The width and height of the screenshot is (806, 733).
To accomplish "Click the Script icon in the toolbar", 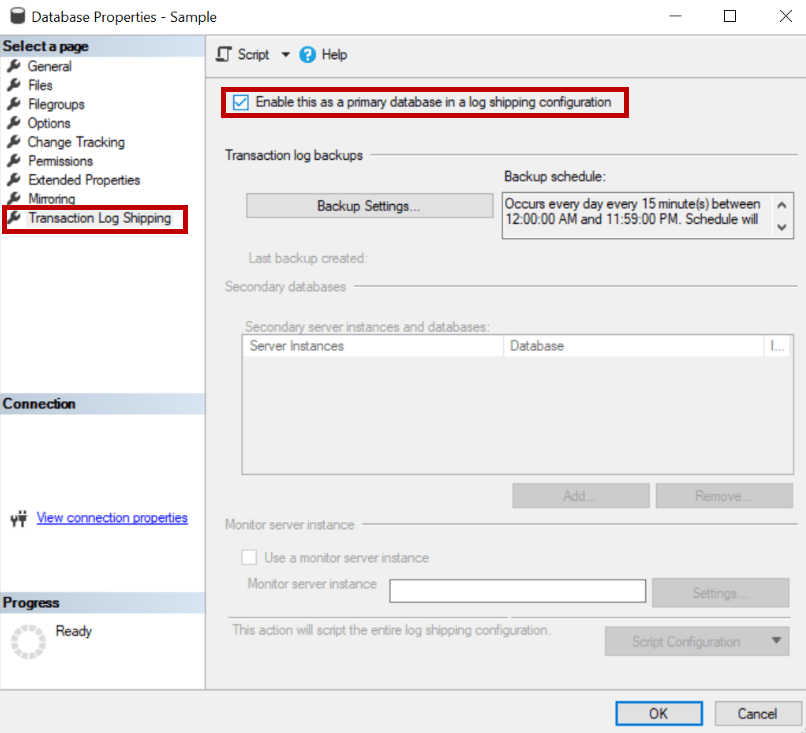I will [x=222, y=54].
